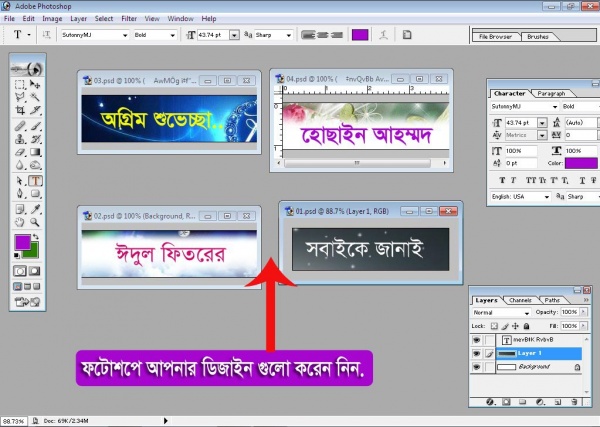
Task: Open the File menu
Action: [9, 18]
